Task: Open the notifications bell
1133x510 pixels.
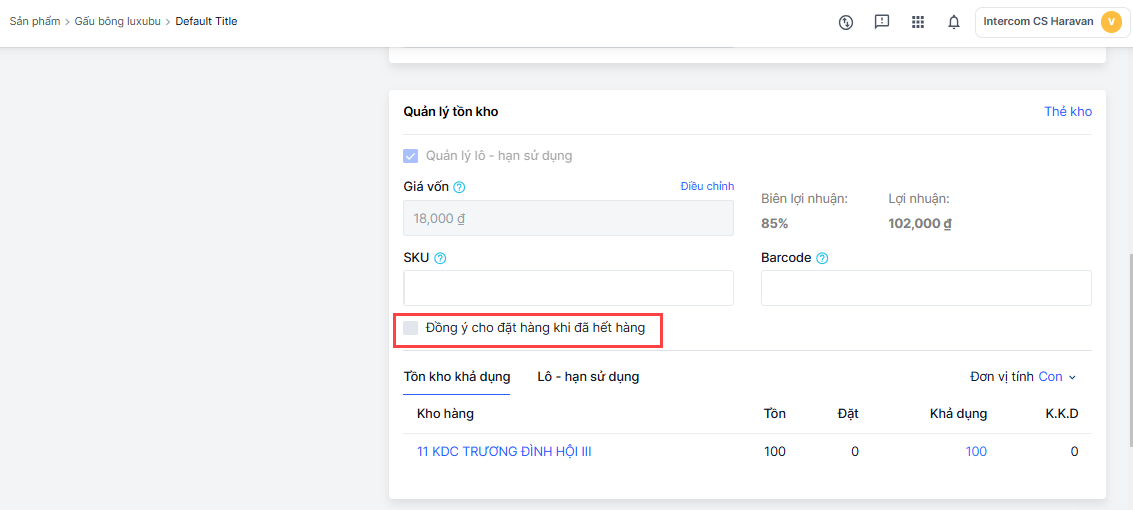Action: [x=954, y=22]
